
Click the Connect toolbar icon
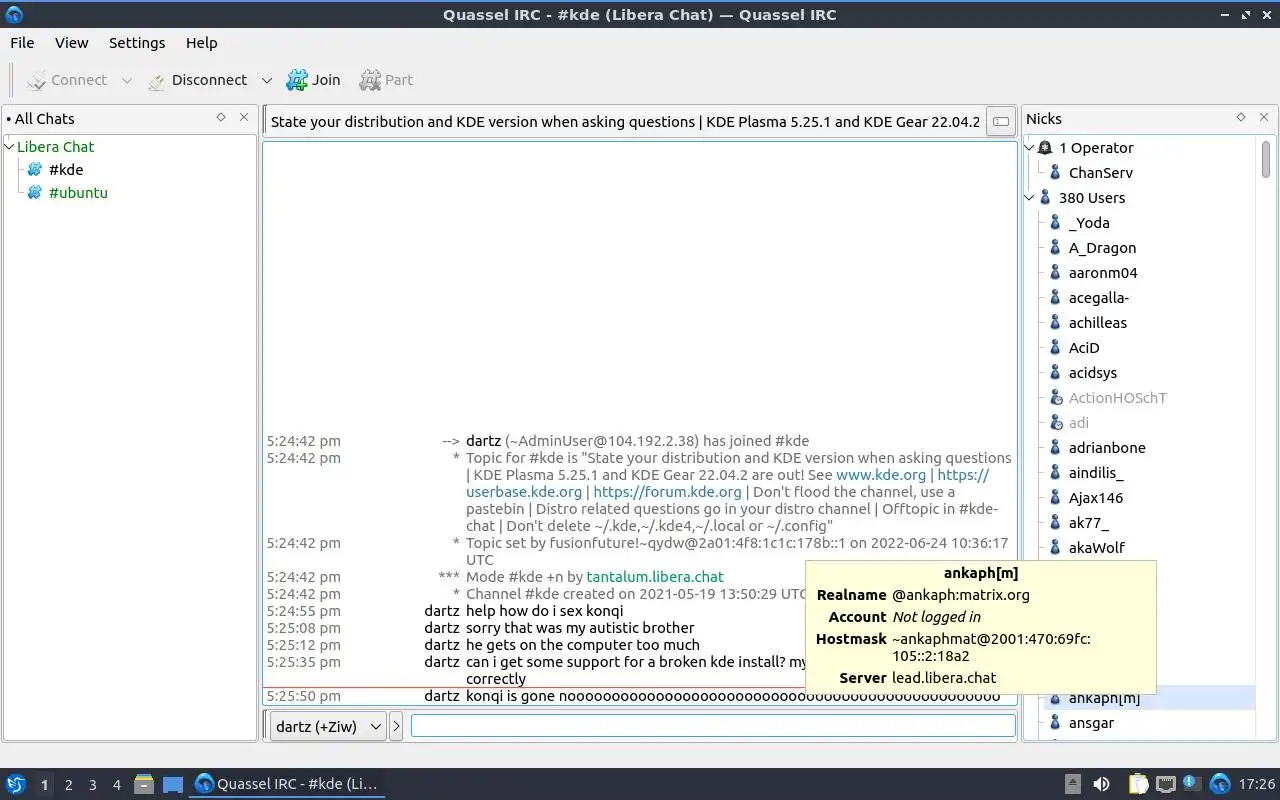(37, 80)
